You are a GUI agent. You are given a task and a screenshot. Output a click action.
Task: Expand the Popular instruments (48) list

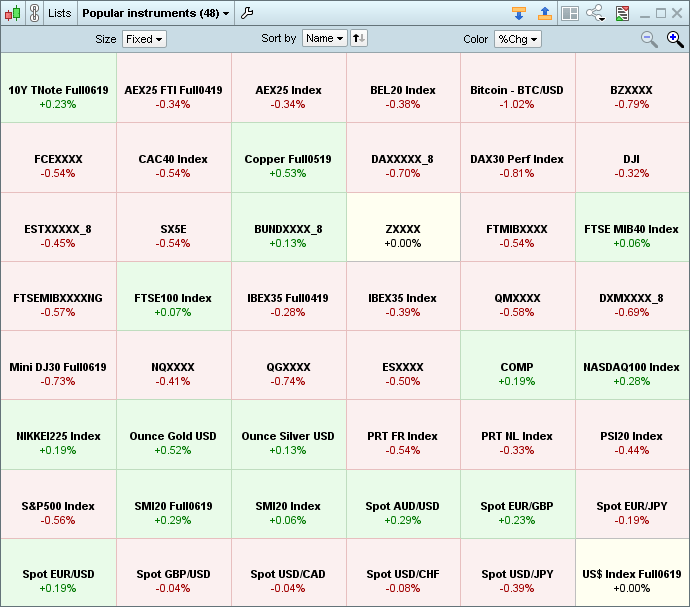point(156,13)
